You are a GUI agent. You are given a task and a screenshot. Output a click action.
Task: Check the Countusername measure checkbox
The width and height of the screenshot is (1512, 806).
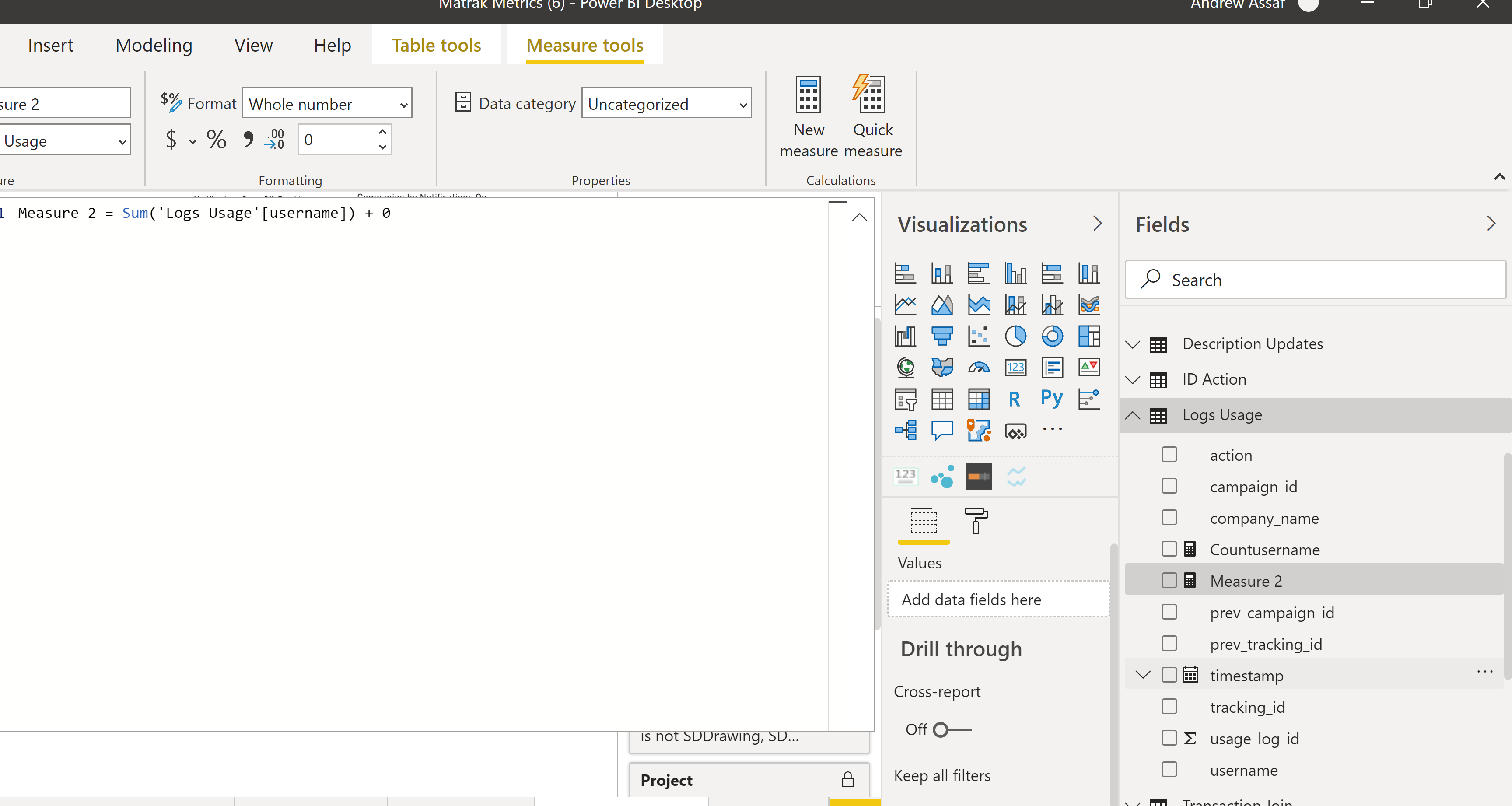(x=1169, y=549)
